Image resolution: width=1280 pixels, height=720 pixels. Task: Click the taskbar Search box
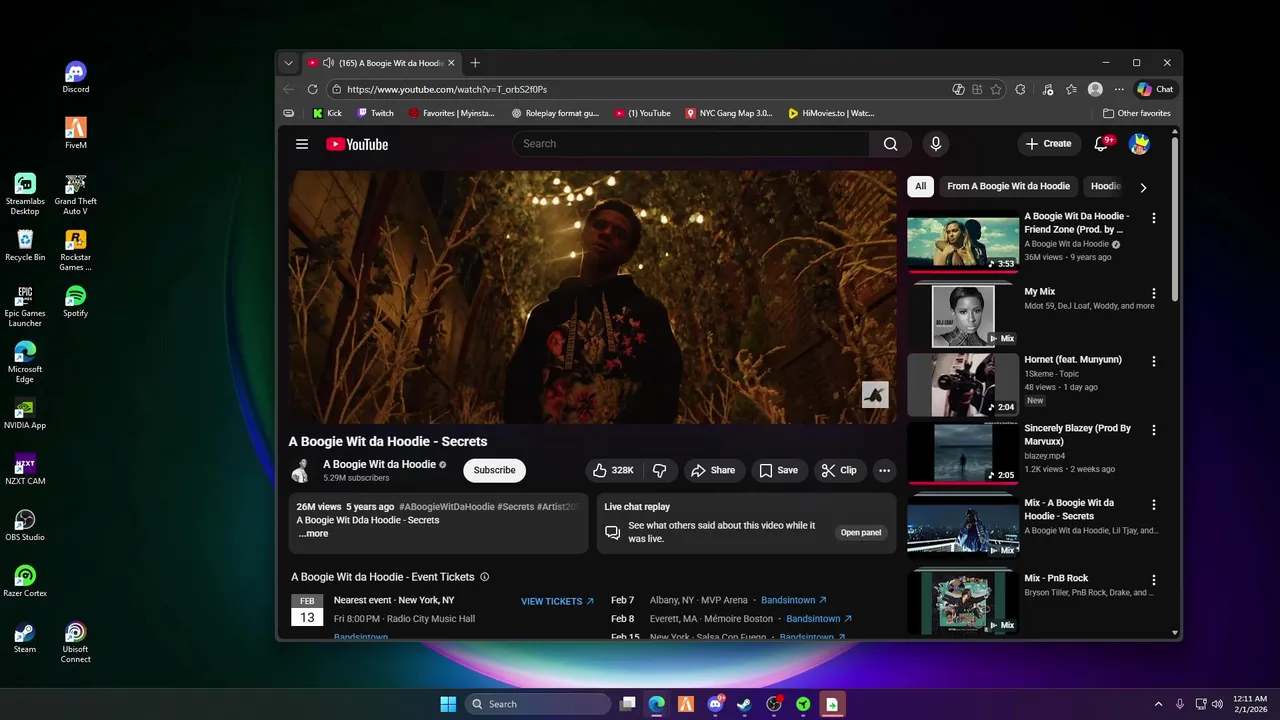(x=538, y=704)
